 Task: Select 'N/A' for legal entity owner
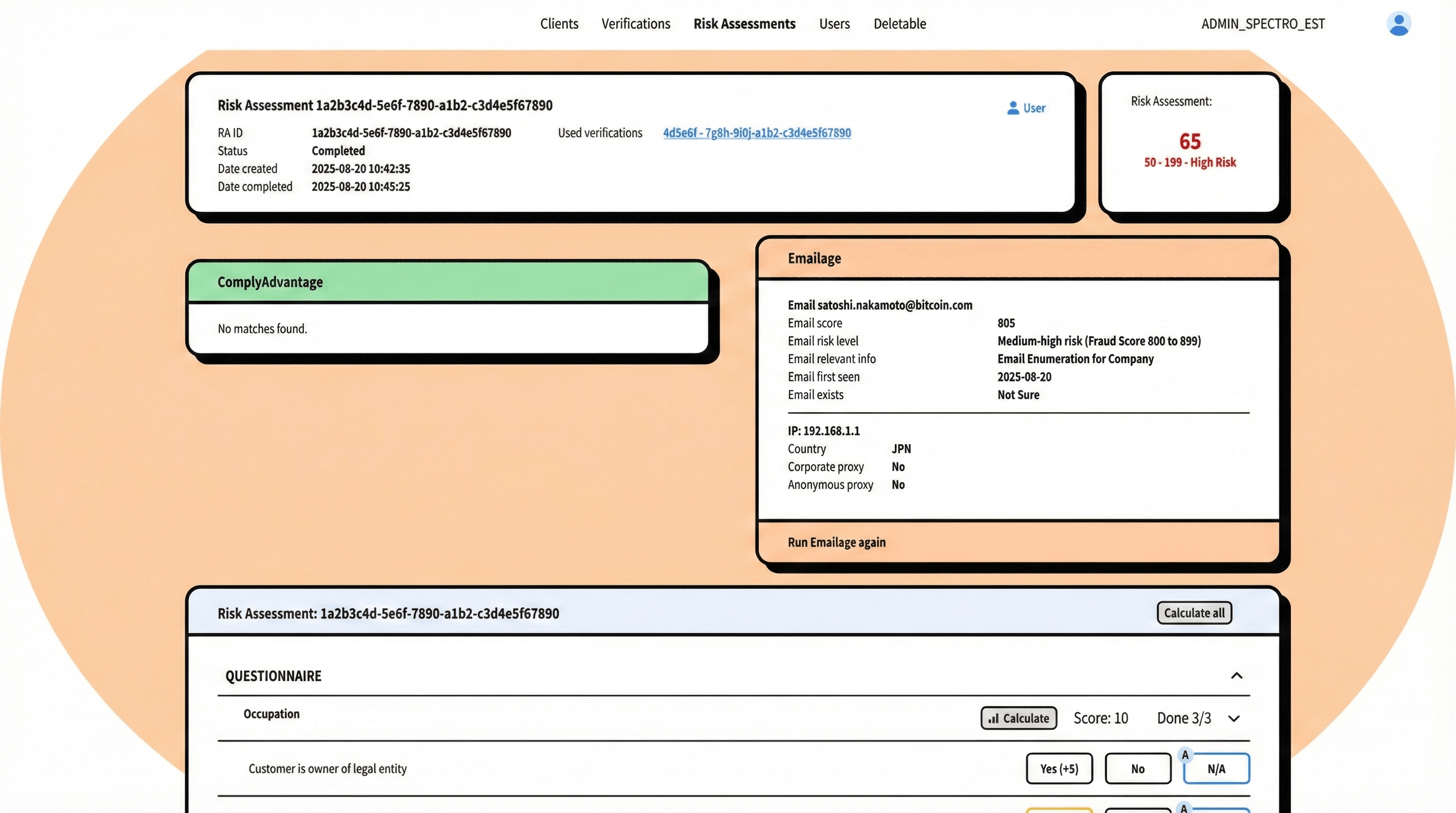(1216, 769)
